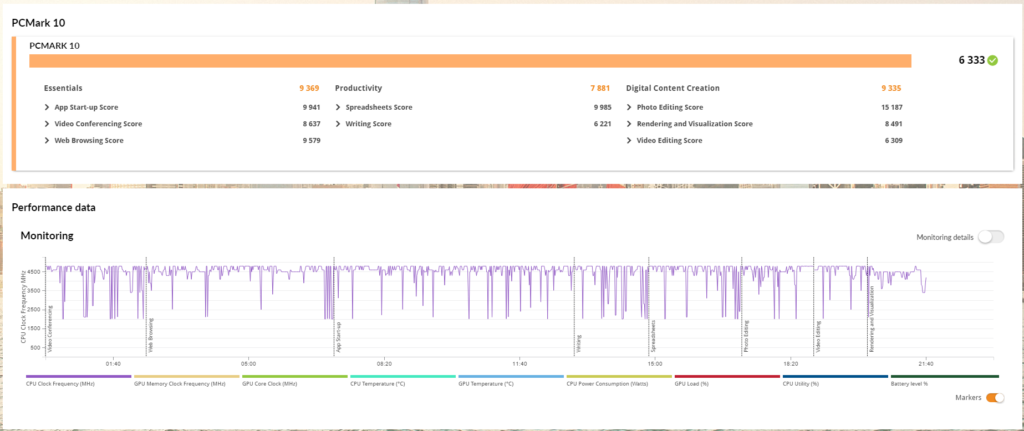Screen dimensions: 1024x431
Task: Click the Rendering and Visualization chart marker
Action: [x=871, y=319]
